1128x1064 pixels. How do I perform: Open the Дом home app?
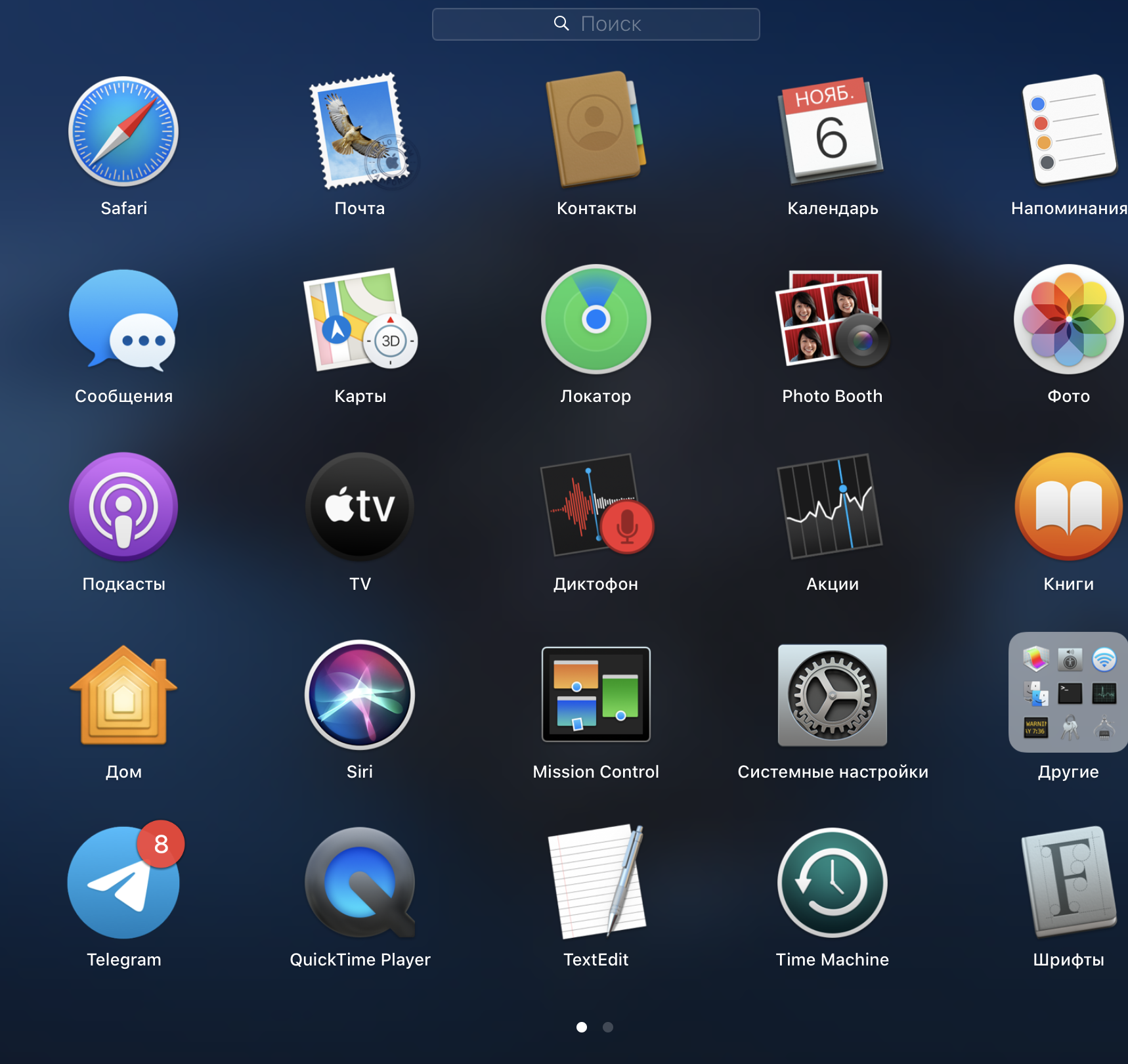(123, 695)
